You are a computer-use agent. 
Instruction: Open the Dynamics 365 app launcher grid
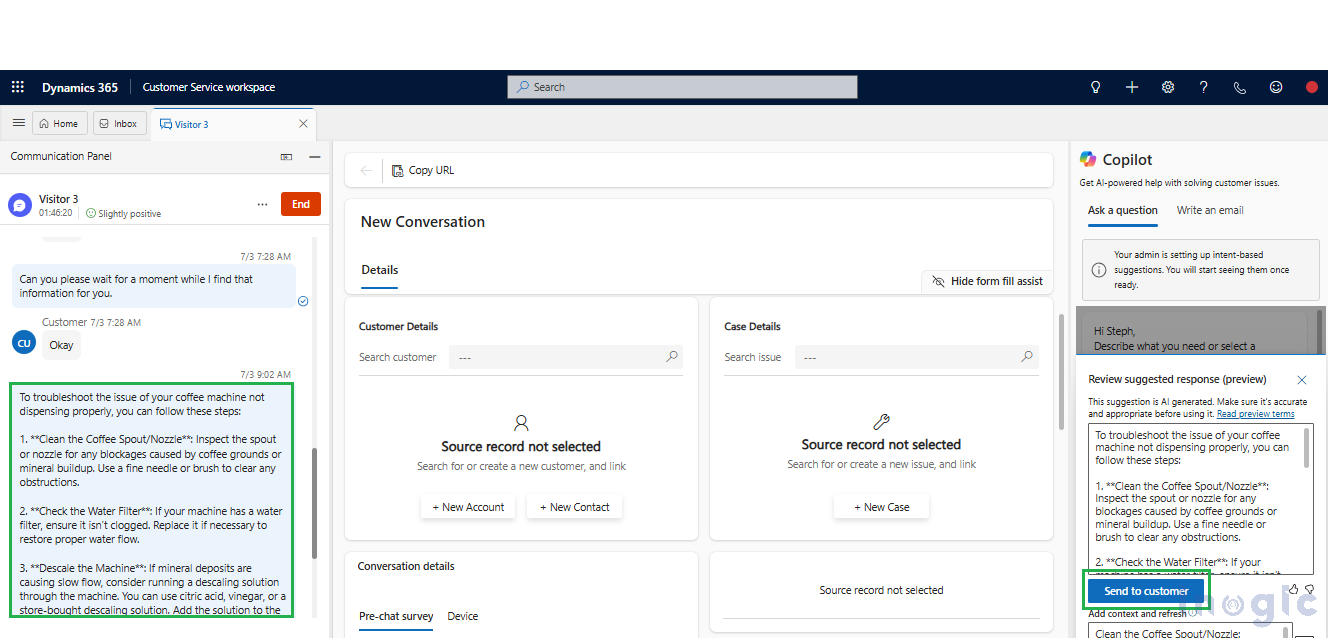pyautogui.click(x=17, y=87)
